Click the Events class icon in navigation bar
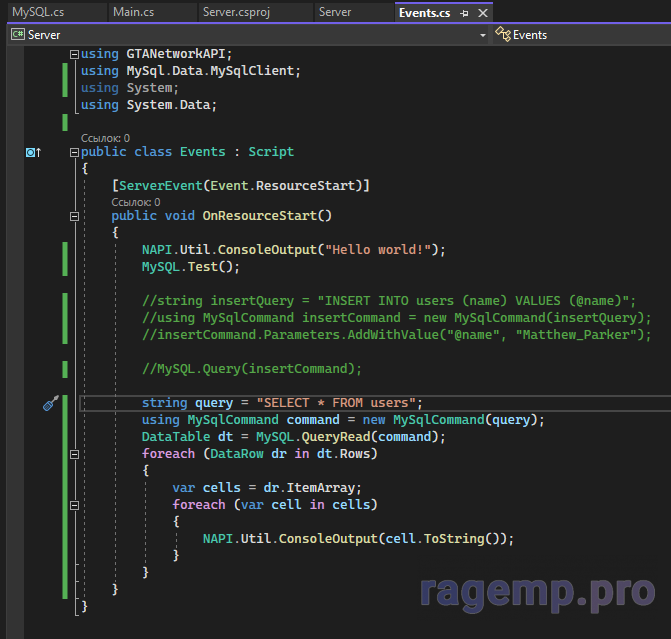This screenshot has width=671, height=639. [503, 34]
